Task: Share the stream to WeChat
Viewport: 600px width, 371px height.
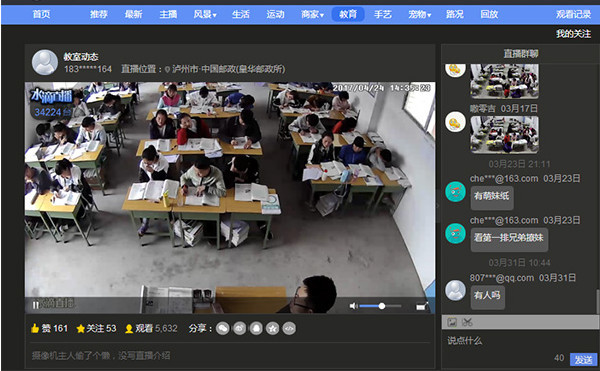Action: click(x=223, y=329)
